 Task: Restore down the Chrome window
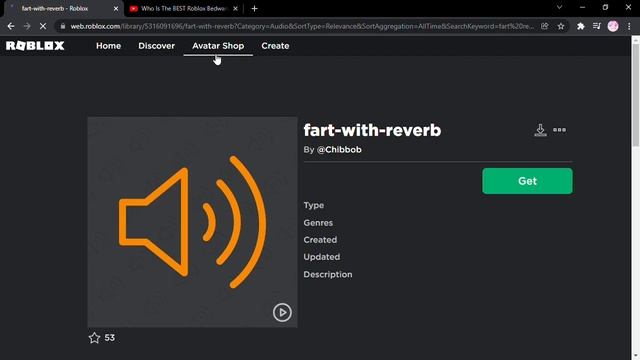click(605, 7)
